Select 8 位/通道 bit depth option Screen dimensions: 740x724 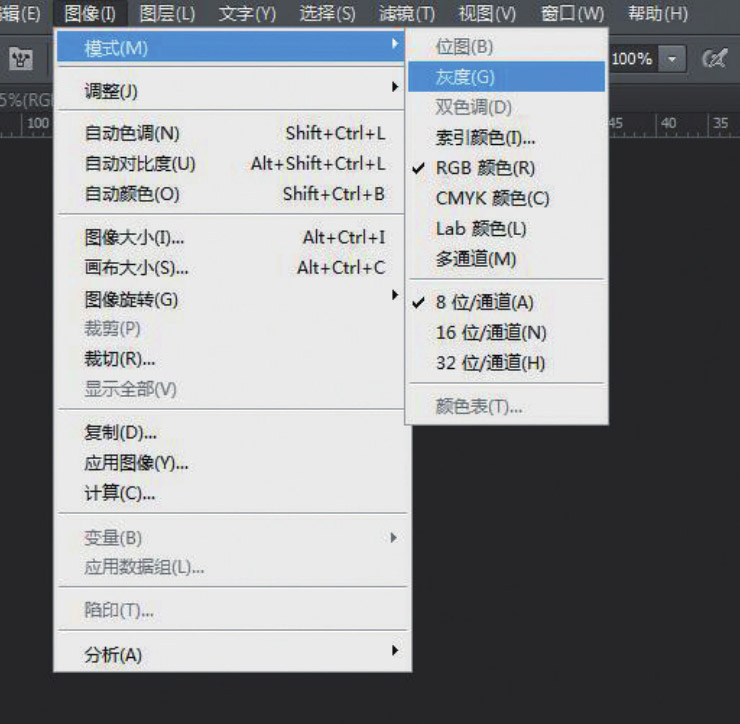tap(485, 302)
